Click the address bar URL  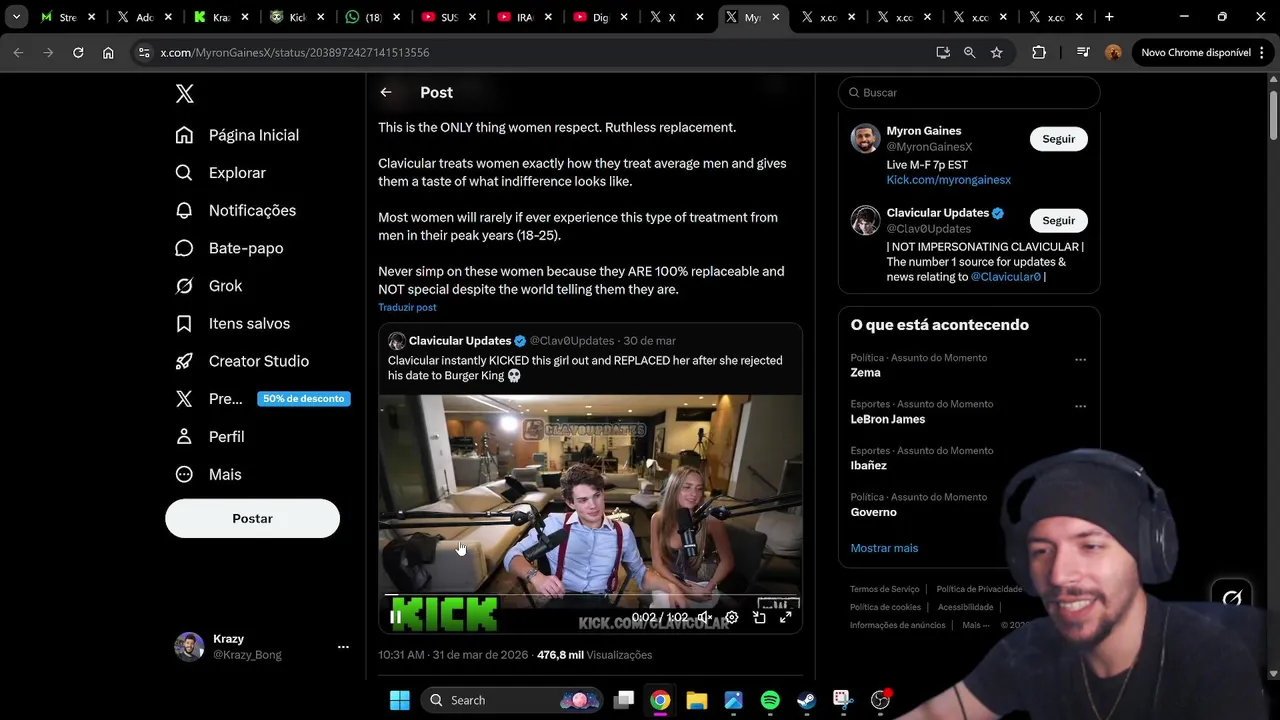click(295, 52)
